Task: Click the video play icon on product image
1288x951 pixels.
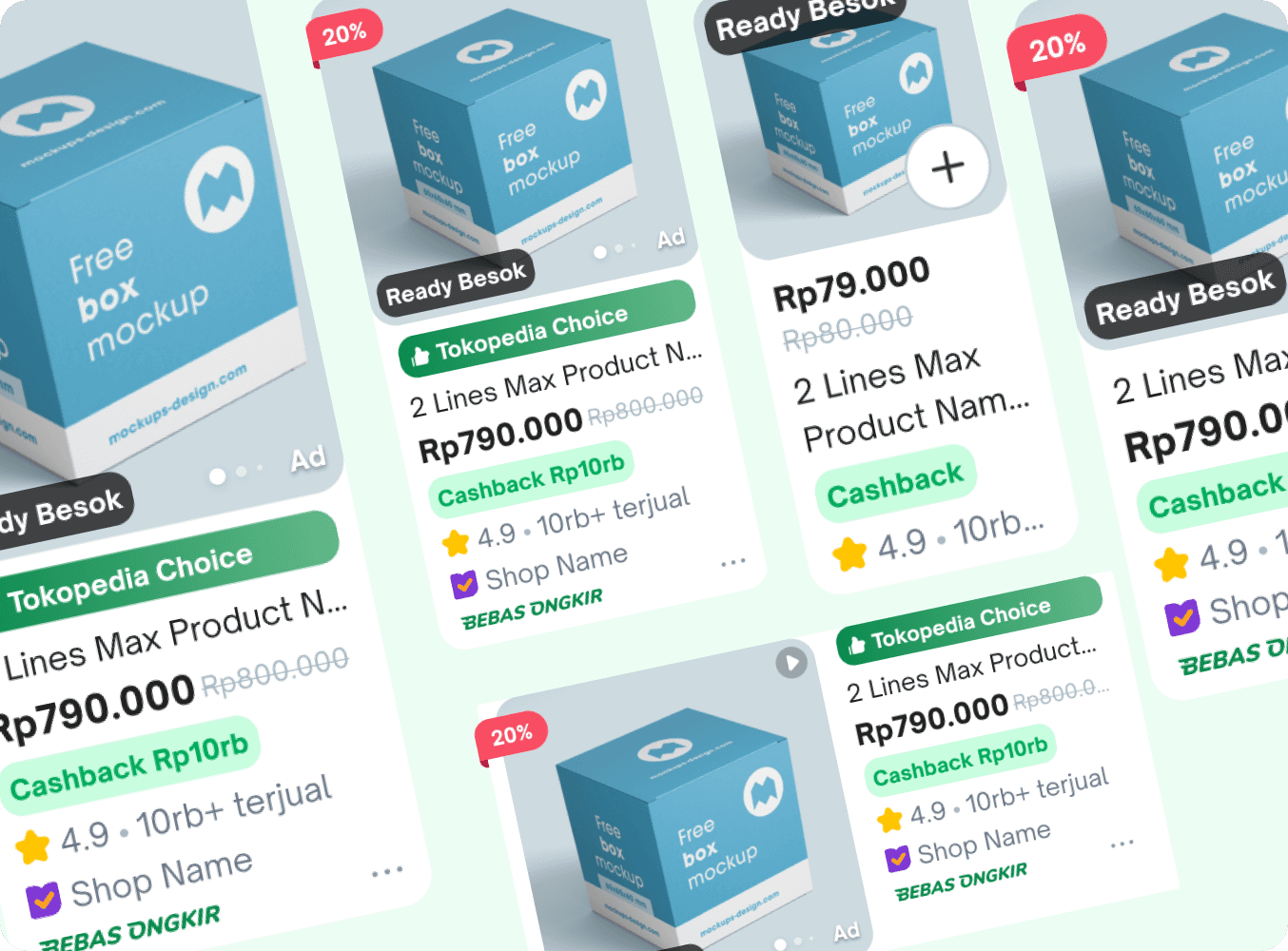Action: click(x=791, y=662)
